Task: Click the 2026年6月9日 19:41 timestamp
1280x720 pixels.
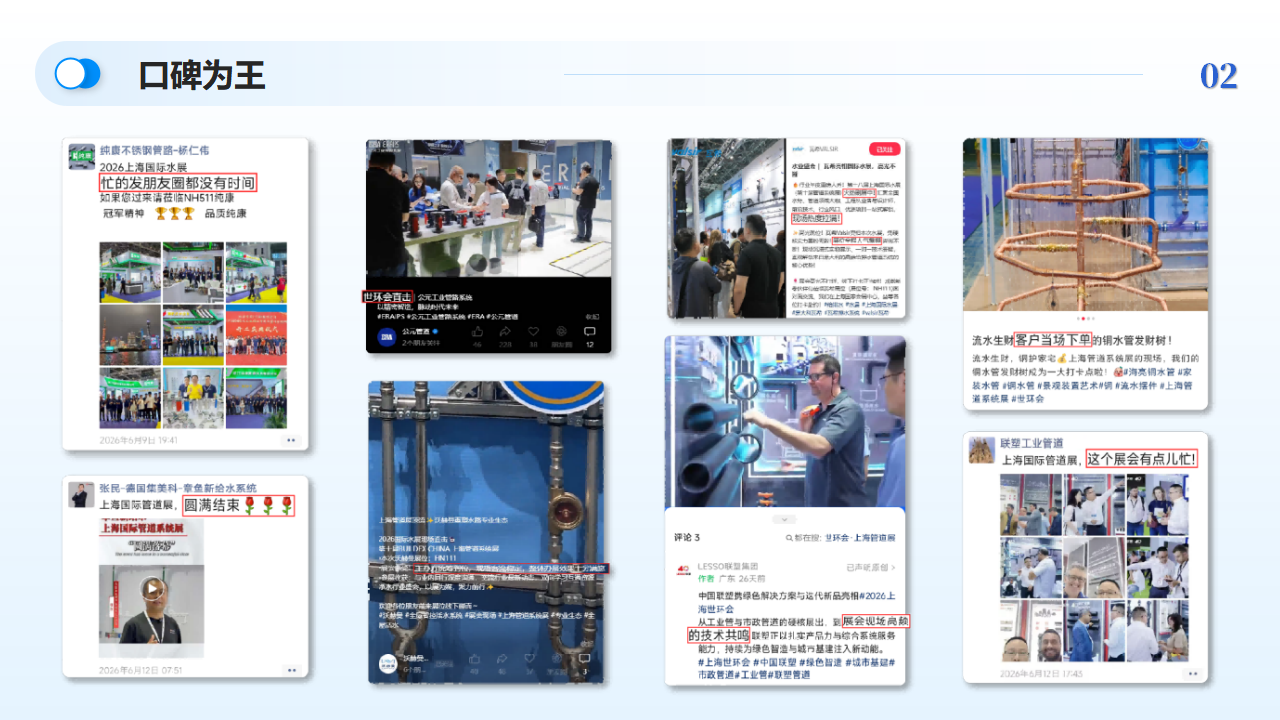Action: pyautogui.click(x=139, y=440)
